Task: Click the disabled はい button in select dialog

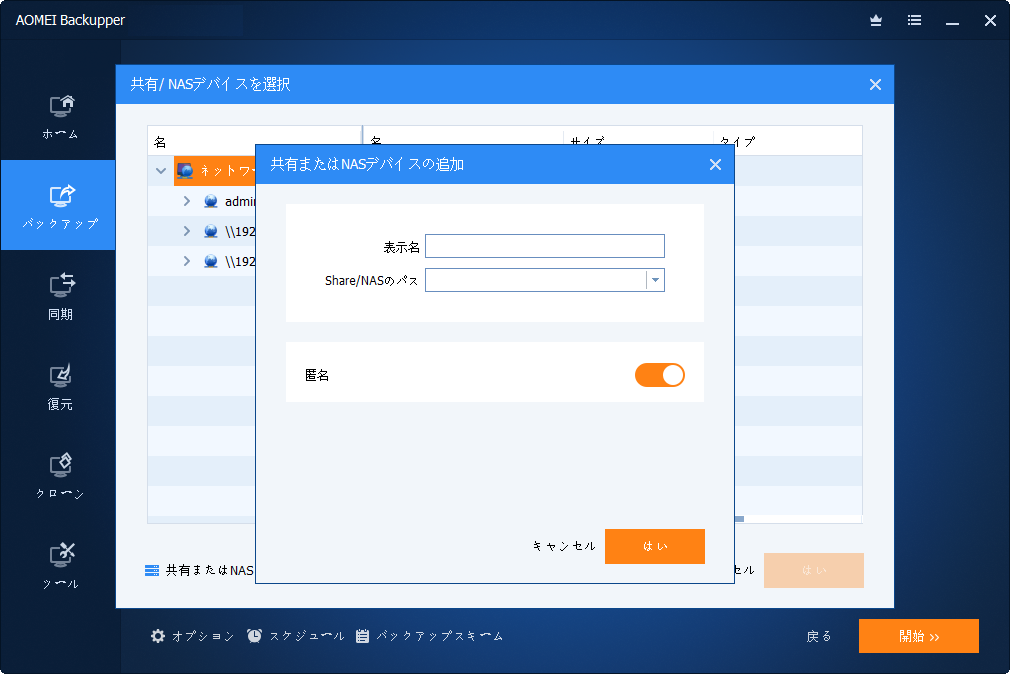Action: tap(814, 570)
